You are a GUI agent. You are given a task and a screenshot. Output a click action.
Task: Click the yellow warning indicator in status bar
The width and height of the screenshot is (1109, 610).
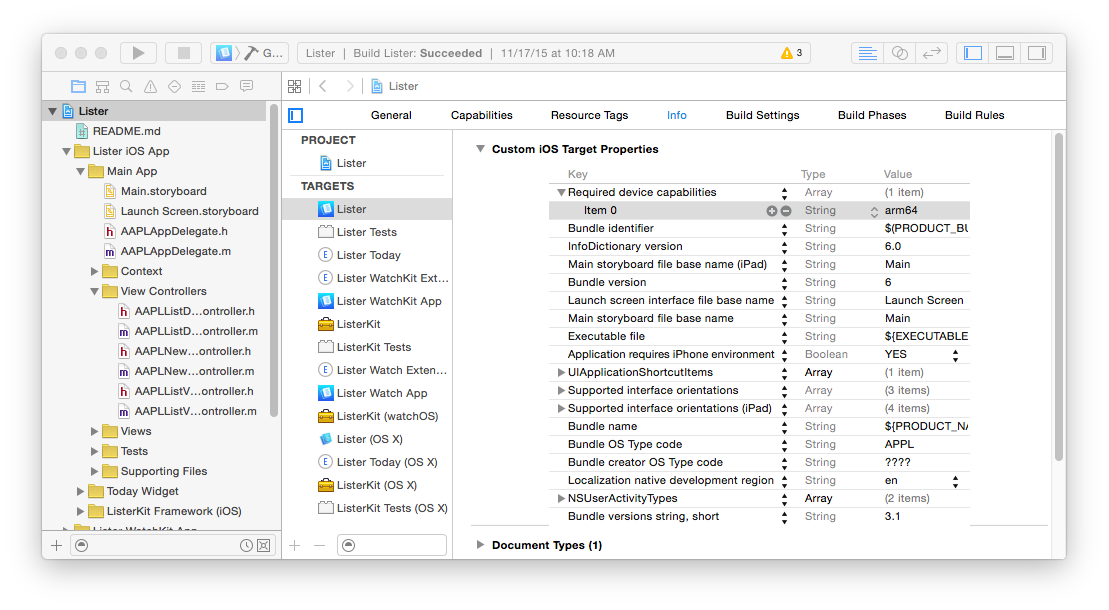(791, 53)
